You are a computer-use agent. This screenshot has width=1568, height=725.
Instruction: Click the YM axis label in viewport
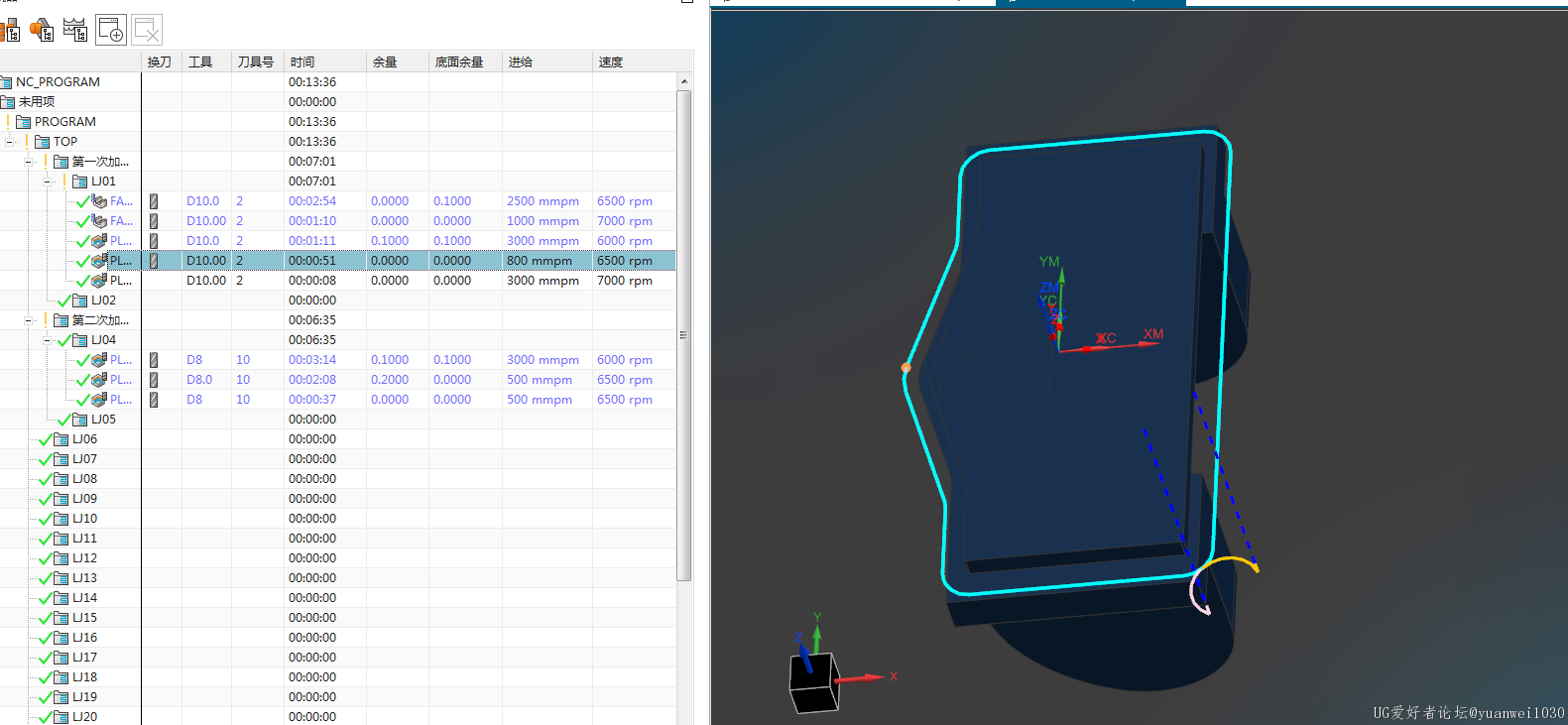click(x=1049, y=262)
